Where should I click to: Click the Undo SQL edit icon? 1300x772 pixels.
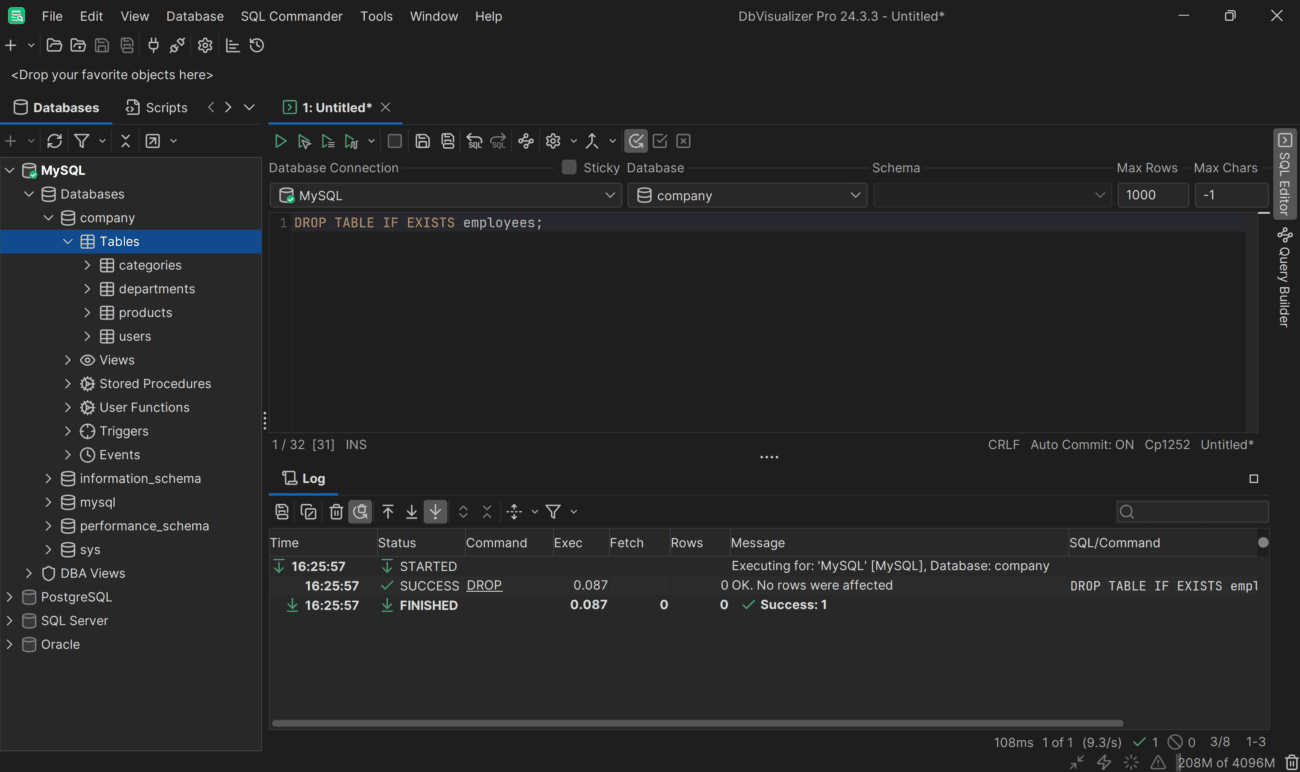pos(474,140)
